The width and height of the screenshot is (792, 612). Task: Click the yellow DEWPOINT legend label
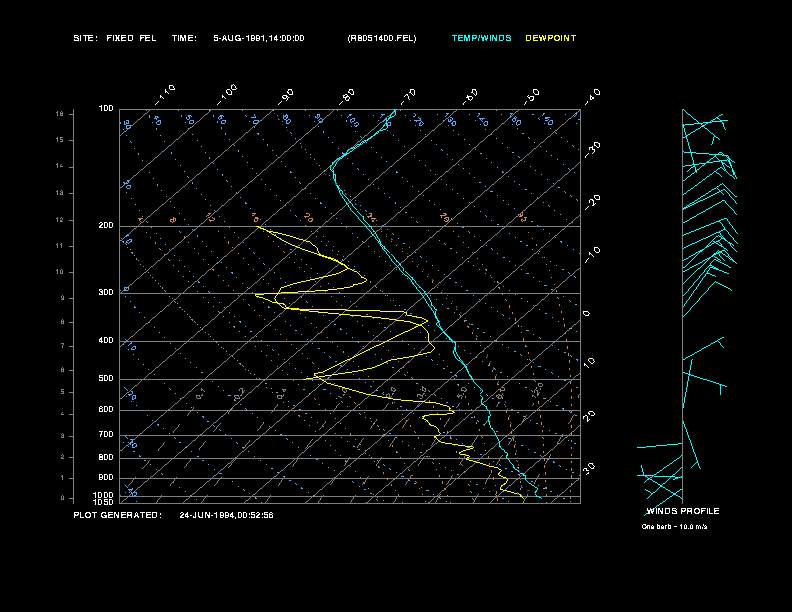coord(551,38)
